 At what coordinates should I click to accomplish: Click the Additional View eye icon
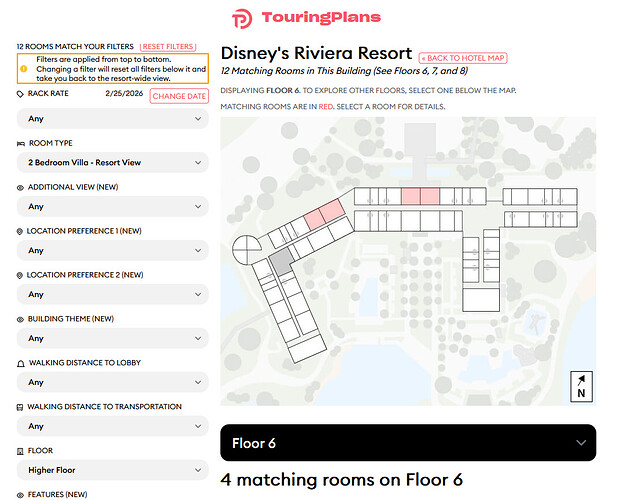point(21,187)
